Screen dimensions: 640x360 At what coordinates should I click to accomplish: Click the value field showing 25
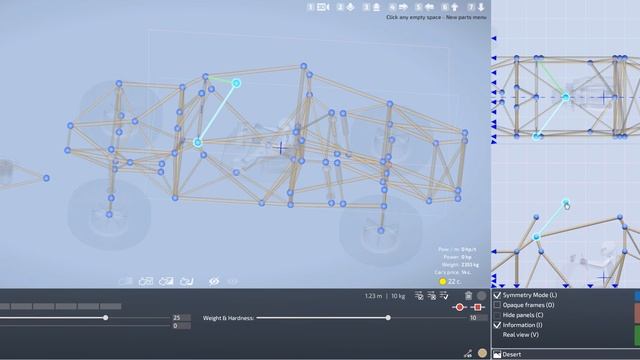click(x=181, y=318)
